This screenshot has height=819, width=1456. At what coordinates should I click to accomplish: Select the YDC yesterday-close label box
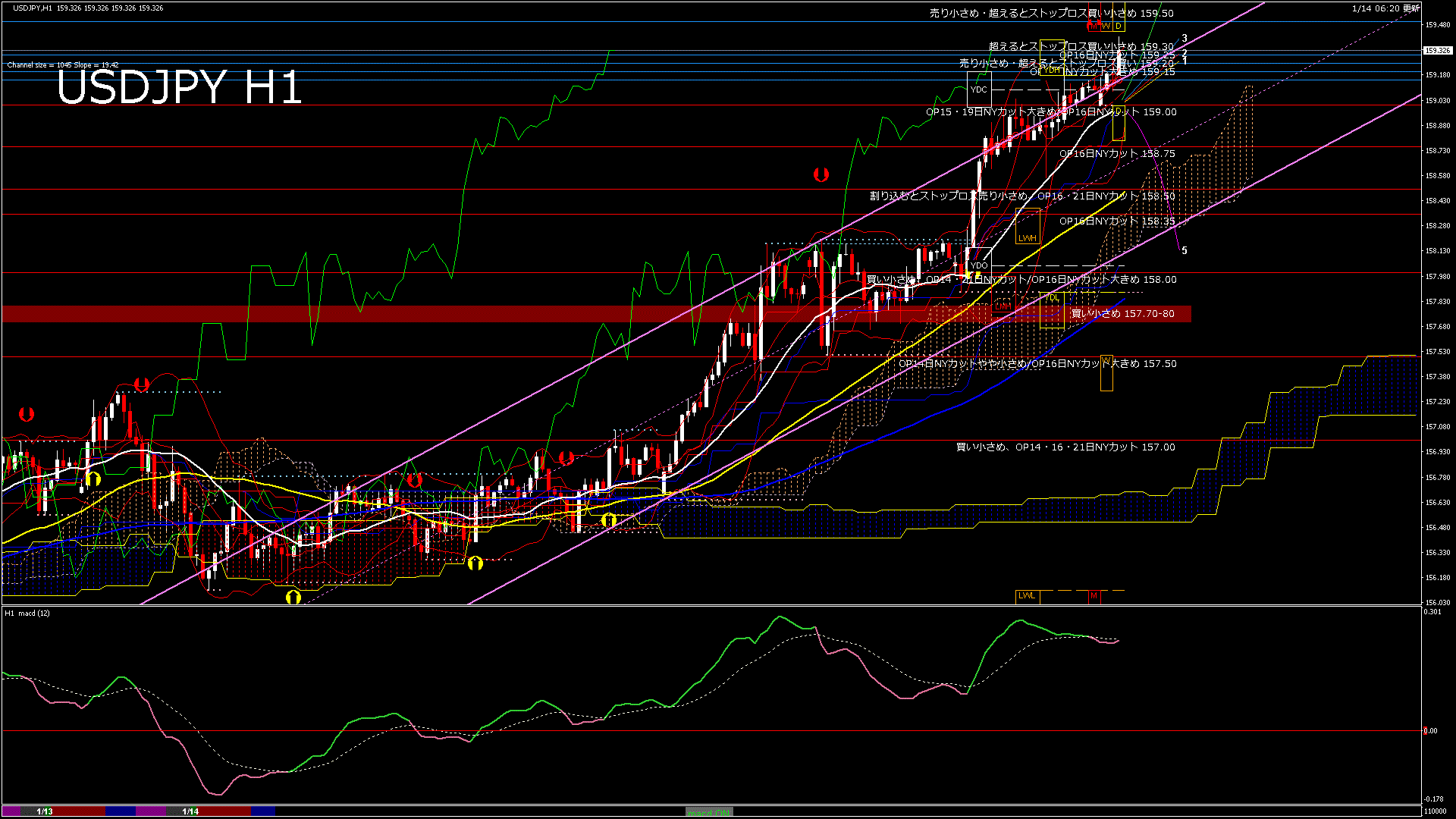979,89
